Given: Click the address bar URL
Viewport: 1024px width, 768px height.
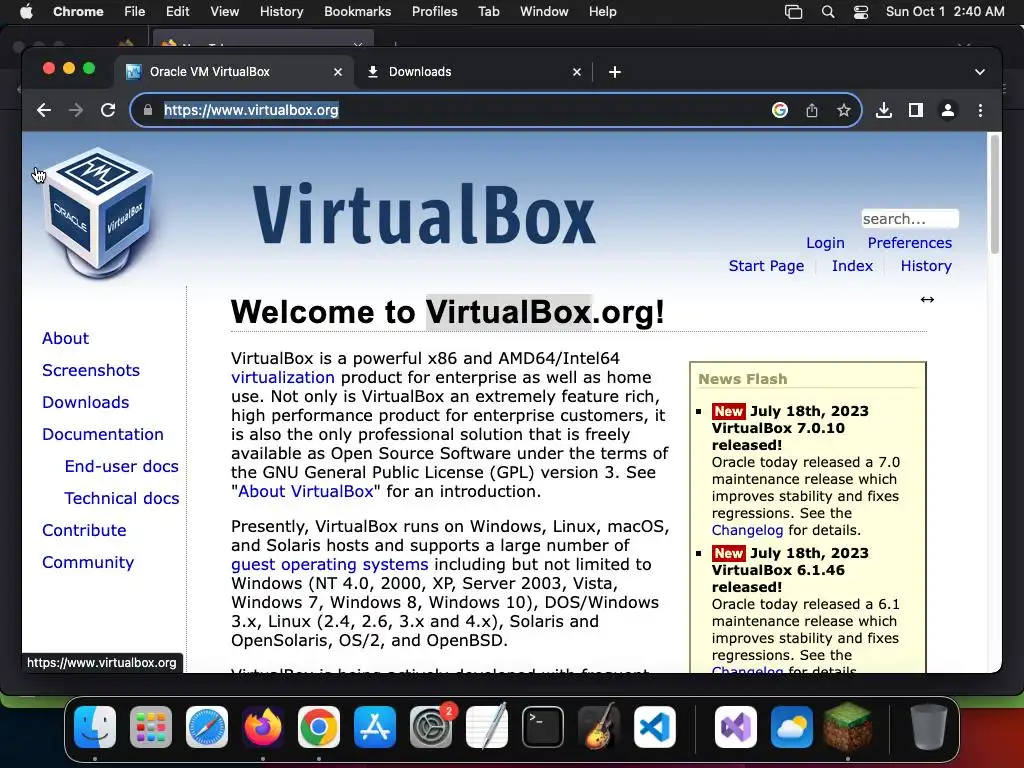Looking at the screenshot, I should [x=251, y=110].
